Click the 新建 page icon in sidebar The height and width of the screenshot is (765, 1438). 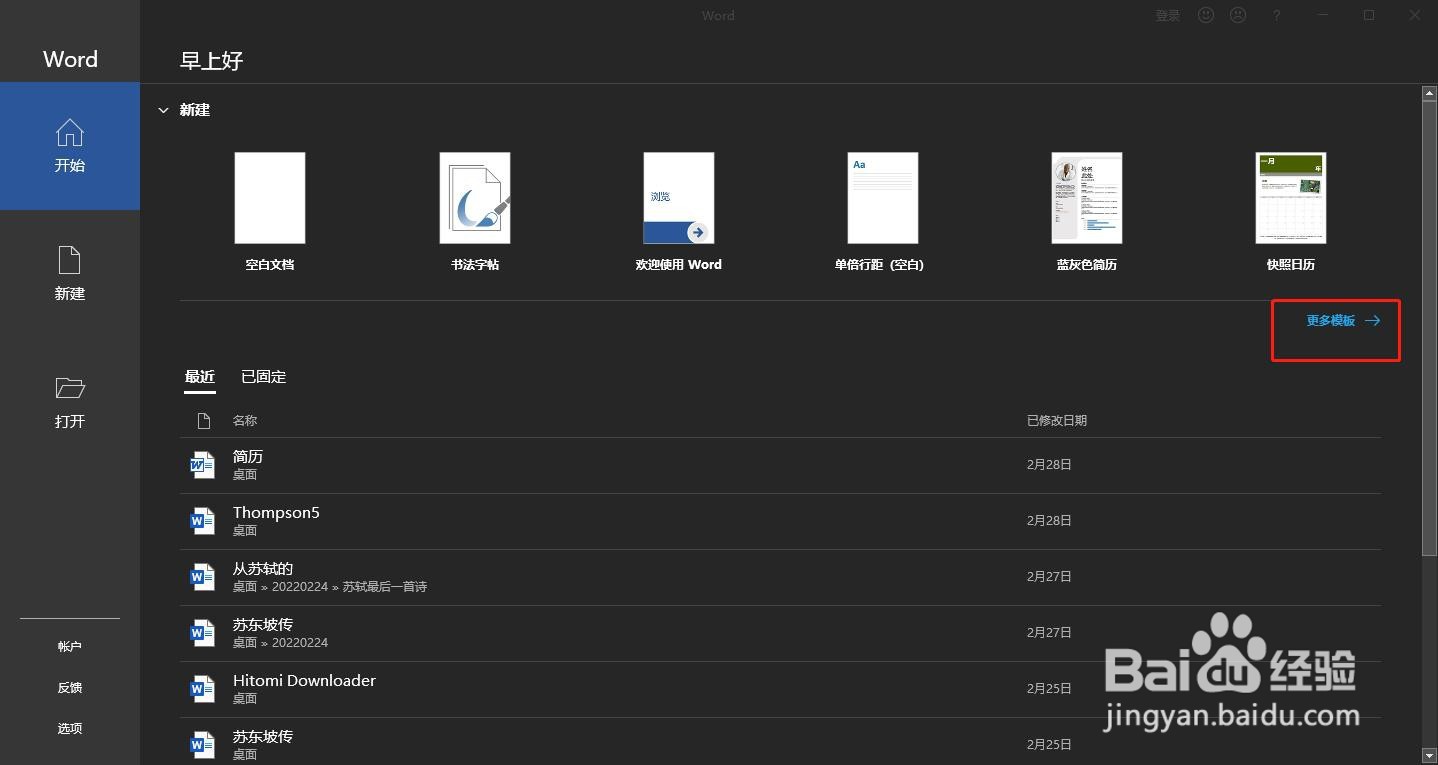click(70, 260)
